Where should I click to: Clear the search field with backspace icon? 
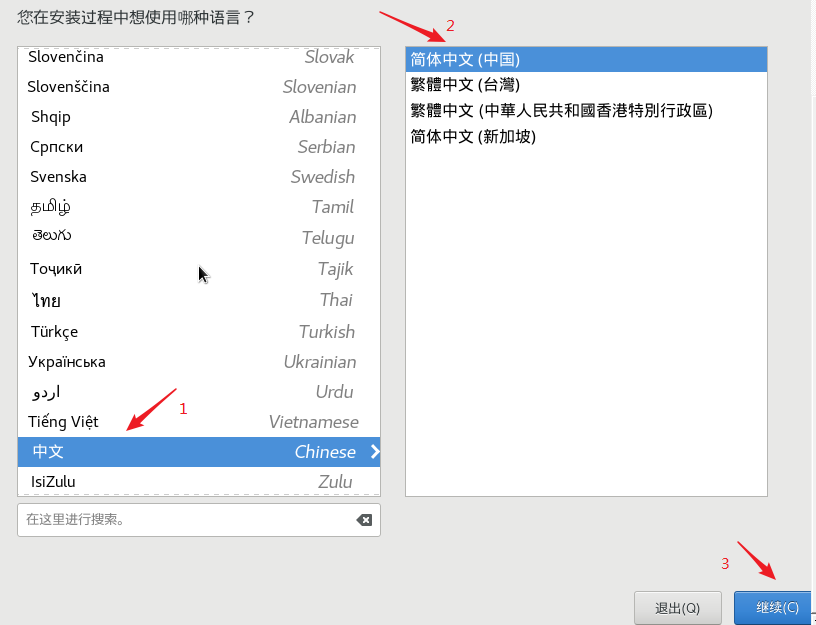pyautogui.click(x=364, y=520)
